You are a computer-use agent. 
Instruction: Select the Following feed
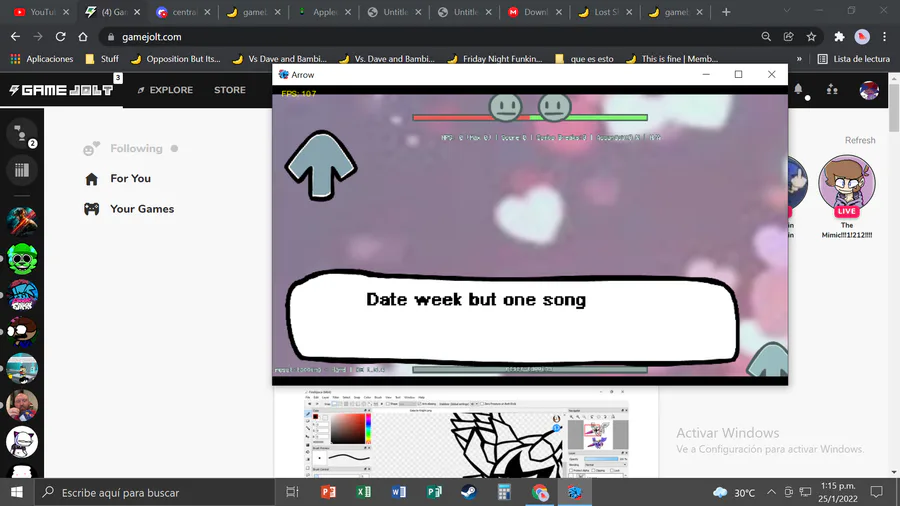tap(136, 149)
